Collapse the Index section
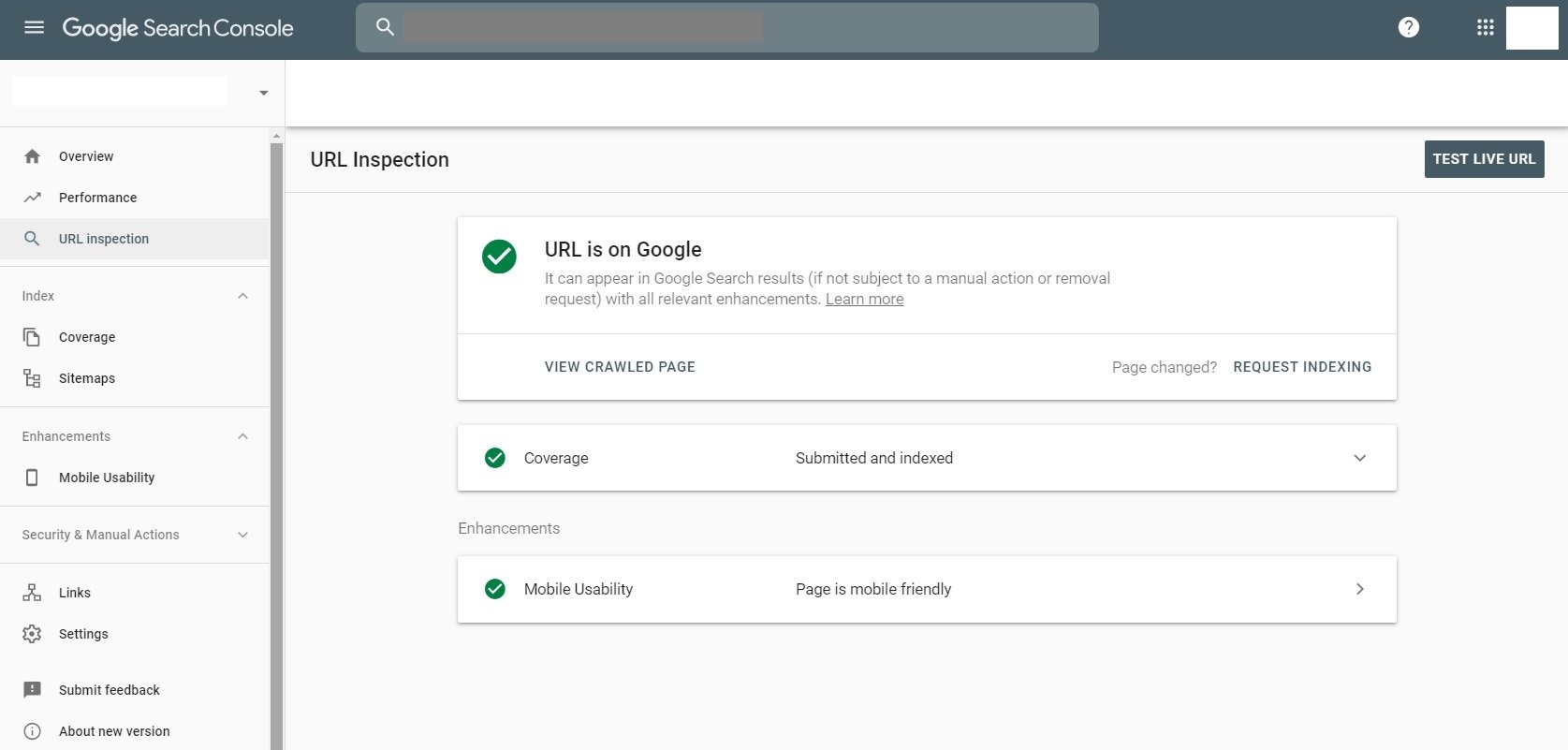The image size is (1568, 750). 242,296
